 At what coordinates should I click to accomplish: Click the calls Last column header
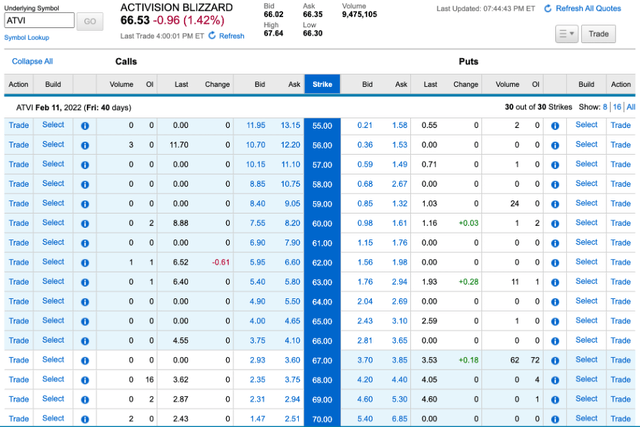coord(181,85)
